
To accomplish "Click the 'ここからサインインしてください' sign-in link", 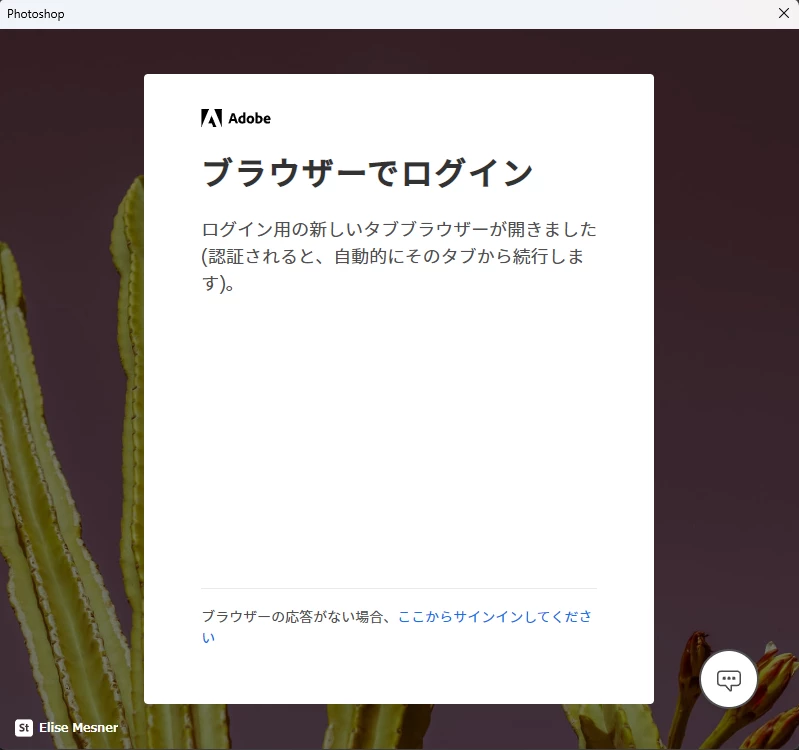I will [x=494, y=617].
